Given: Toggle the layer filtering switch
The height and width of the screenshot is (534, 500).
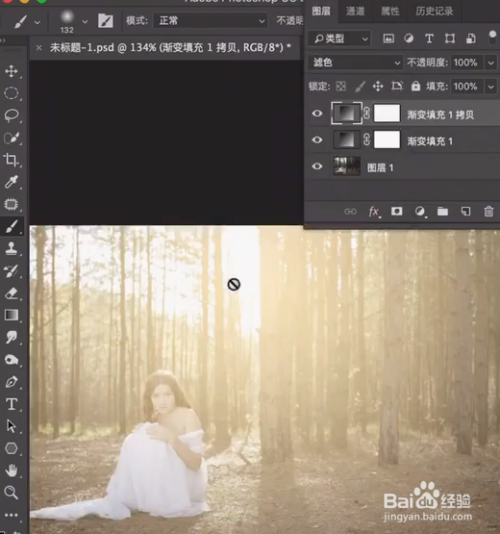Looking at the screenshot, I should 493,37.
